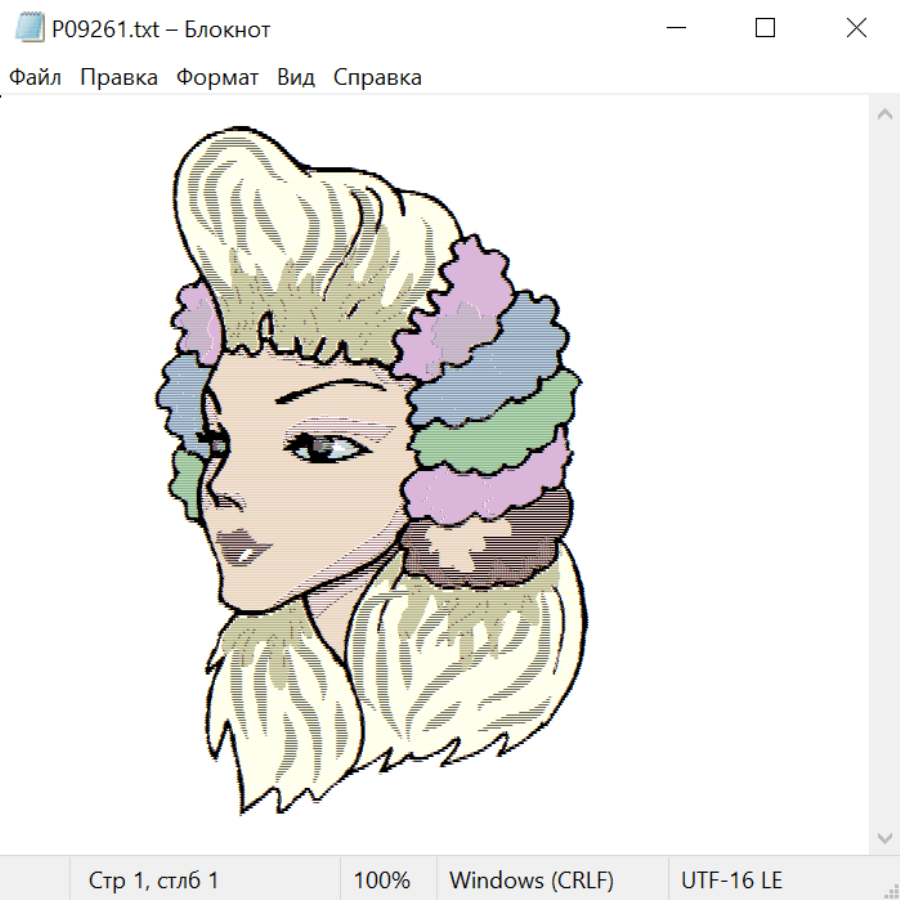Image resolution: width=900 pixels, height=900 pixels.
Task: Click the 100% zoom level indicator
Action: (x=382, y=881)
